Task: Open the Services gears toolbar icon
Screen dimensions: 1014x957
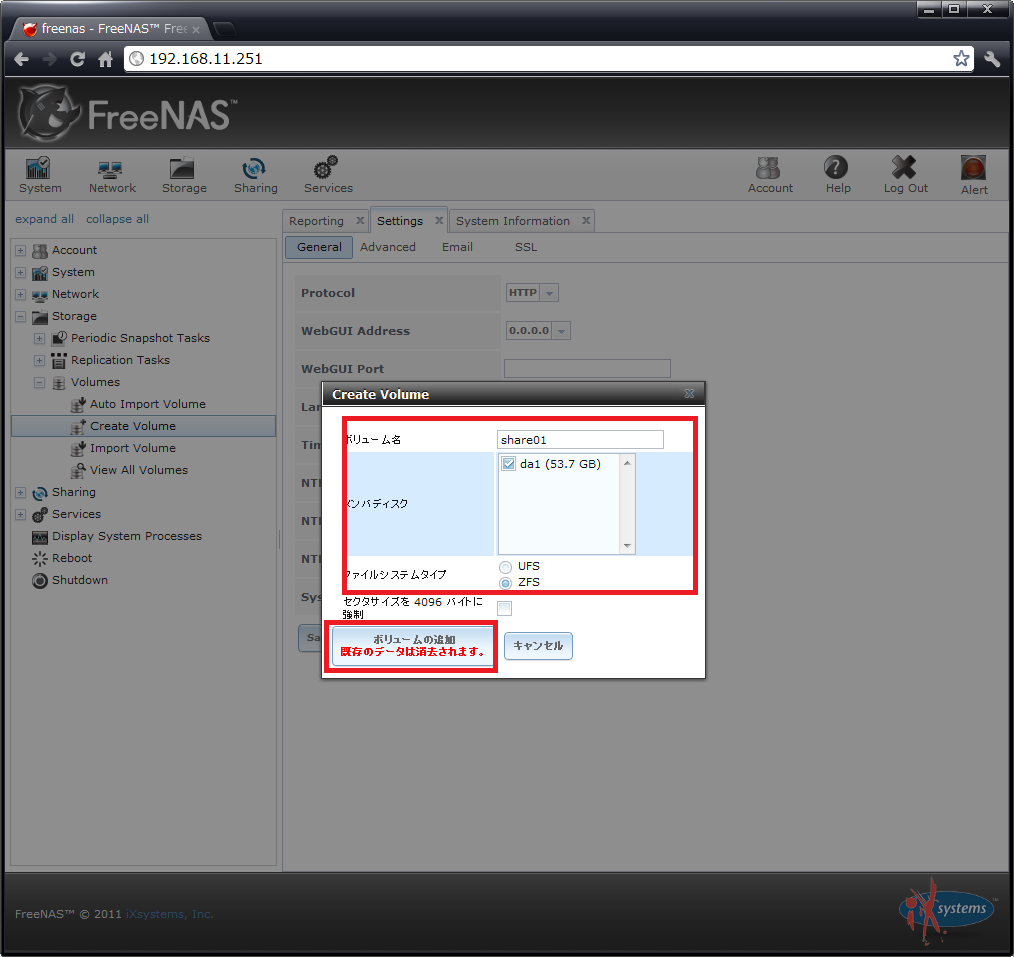Action: (328, 175)
